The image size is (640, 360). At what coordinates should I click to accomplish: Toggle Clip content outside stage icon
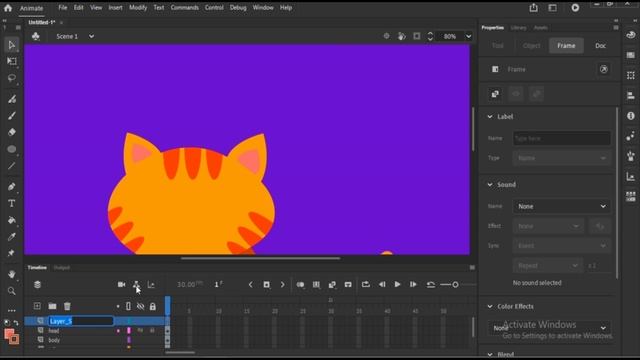pyautogui.click(x=416, y=36)
